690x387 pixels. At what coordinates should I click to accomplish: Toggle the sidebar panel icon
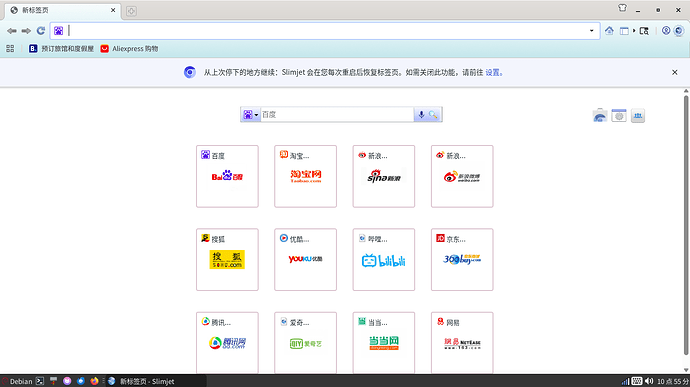tap(624, 31)
